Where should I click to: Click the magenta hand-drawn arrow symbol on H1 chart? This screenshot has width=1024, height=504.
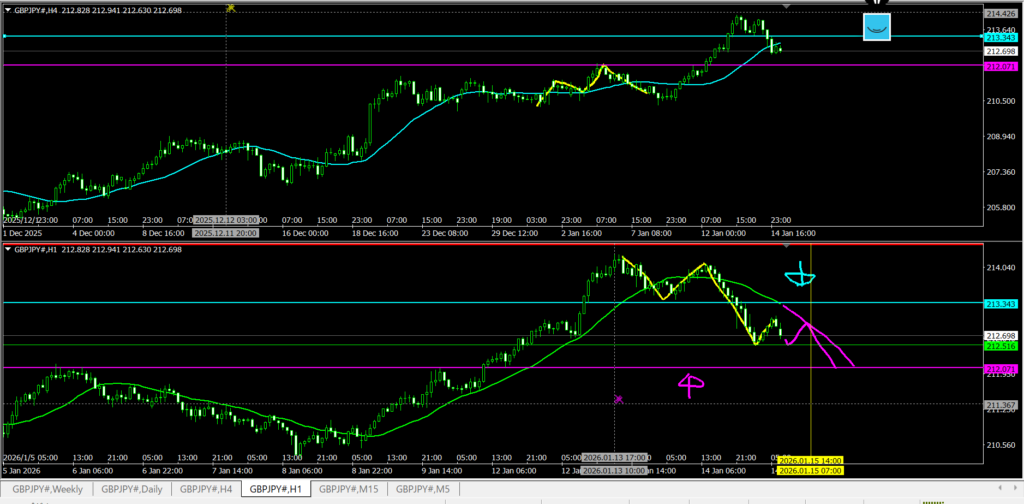click(x=690, y=385)
